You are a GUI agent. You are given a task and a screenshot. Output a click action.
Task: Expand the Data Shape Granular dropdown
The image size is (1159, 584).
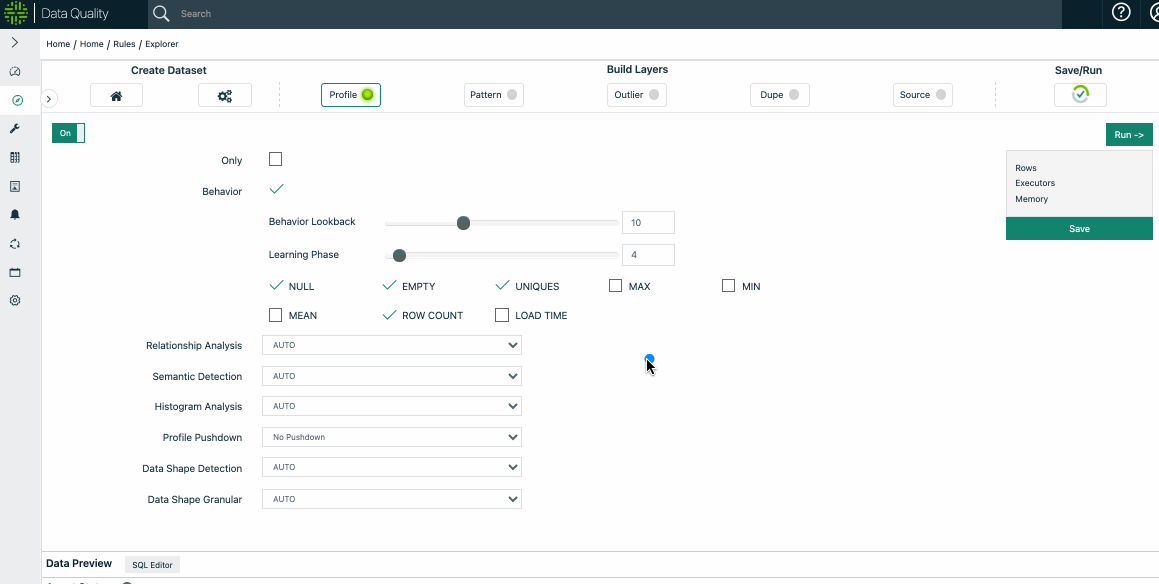(391, 499)
